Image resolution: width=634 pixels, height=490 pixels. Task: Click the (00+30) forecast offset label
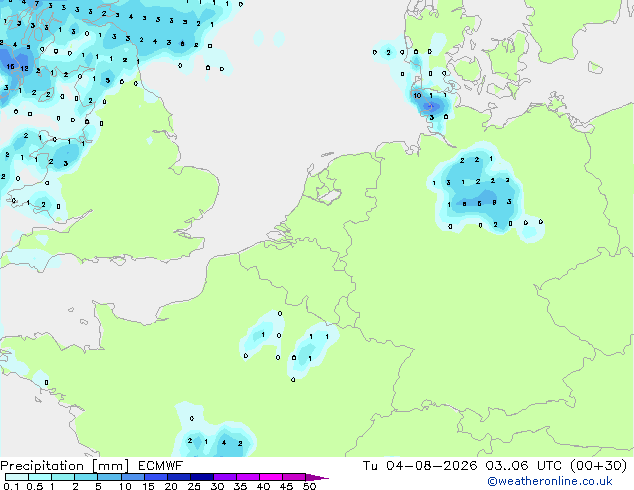598,466
